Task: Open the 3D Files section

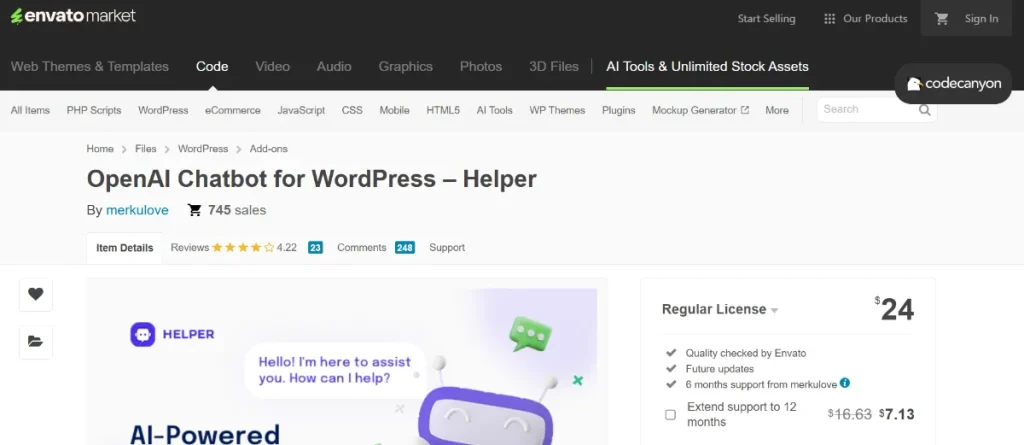Action: pyautogui.click(x=554, y=67)
